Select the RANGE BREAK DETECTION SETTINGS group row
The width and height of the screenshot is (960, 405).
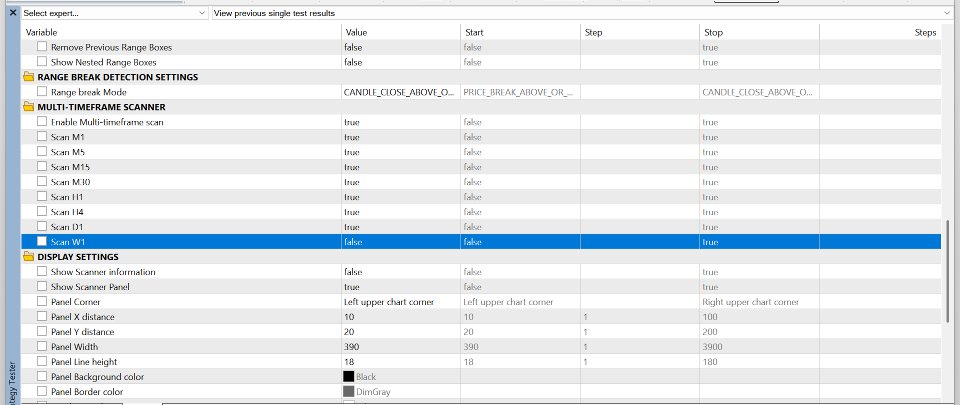481,77
